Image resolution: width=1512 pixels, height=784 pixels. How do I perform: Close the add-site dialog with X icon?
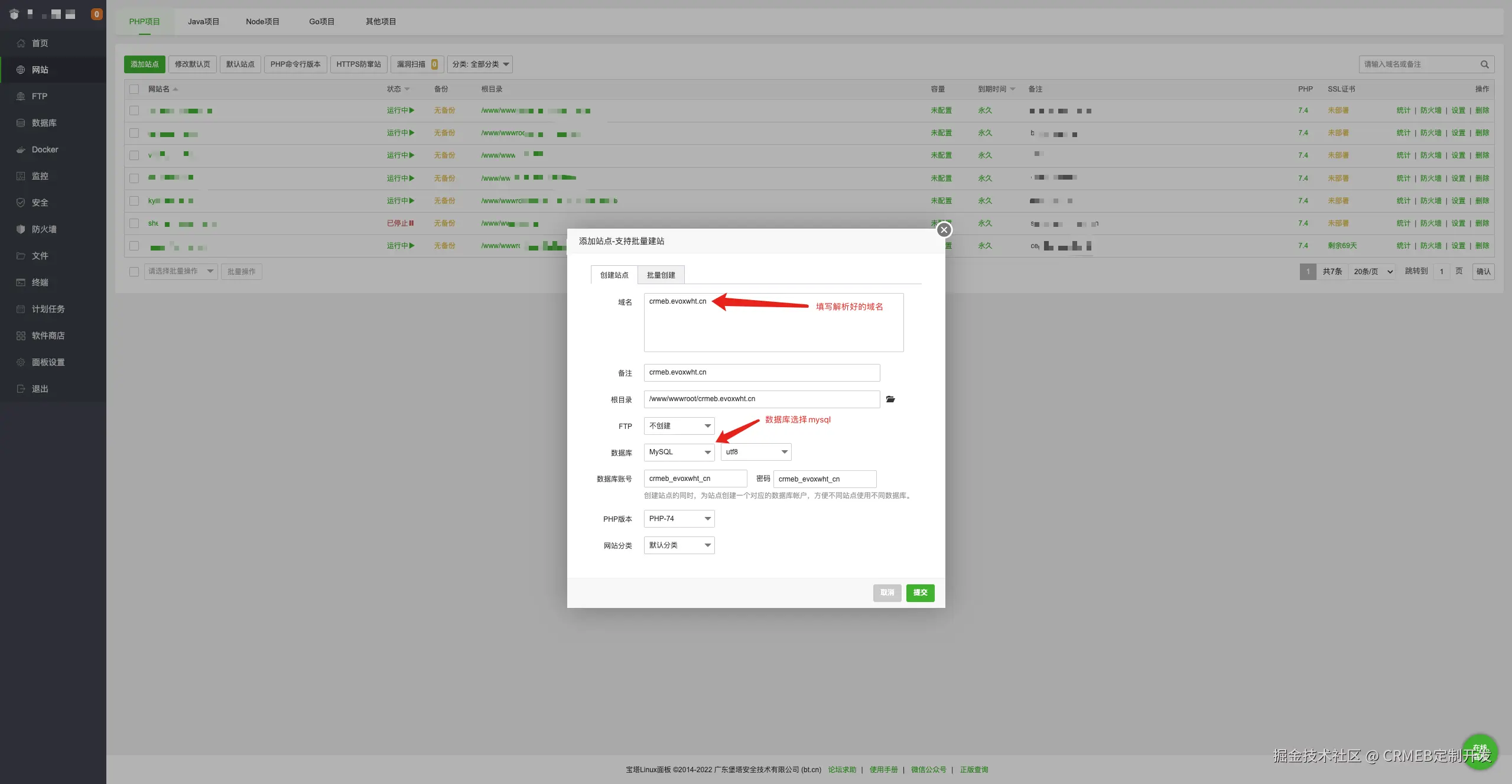click(x=944, y=230)
